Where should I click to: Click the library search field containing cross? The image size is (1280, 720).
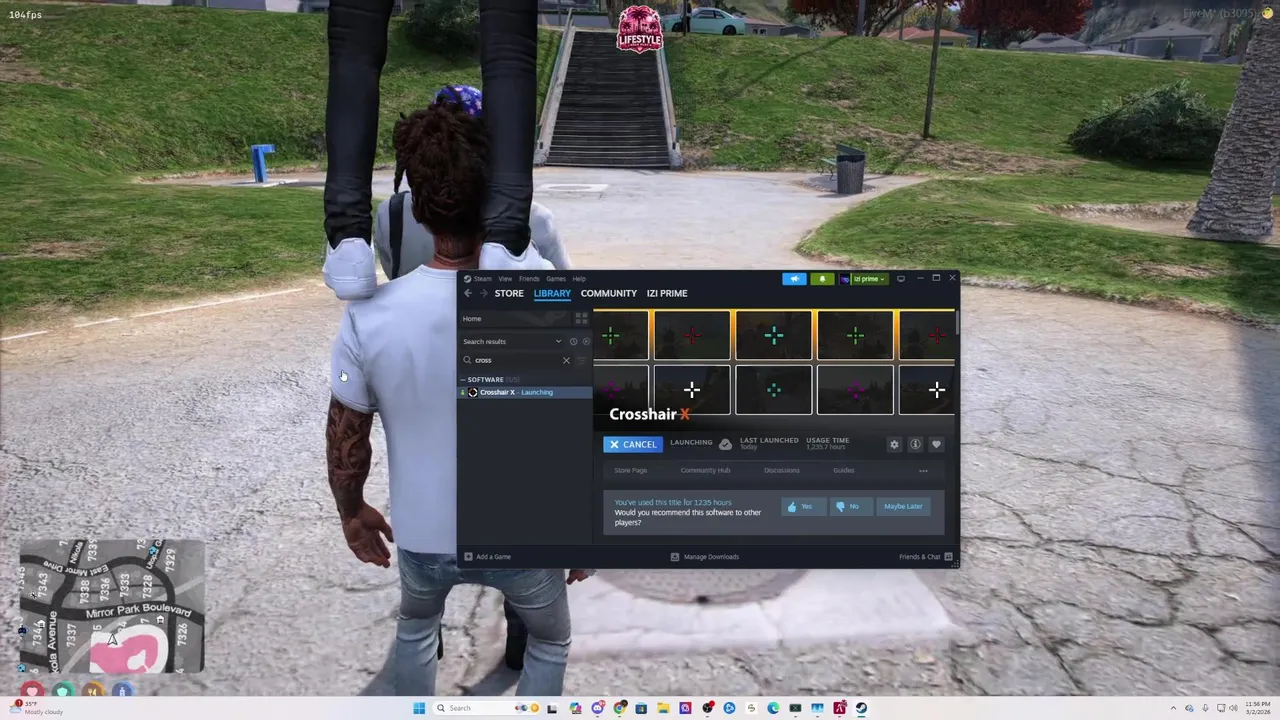[x=517, y=360]
